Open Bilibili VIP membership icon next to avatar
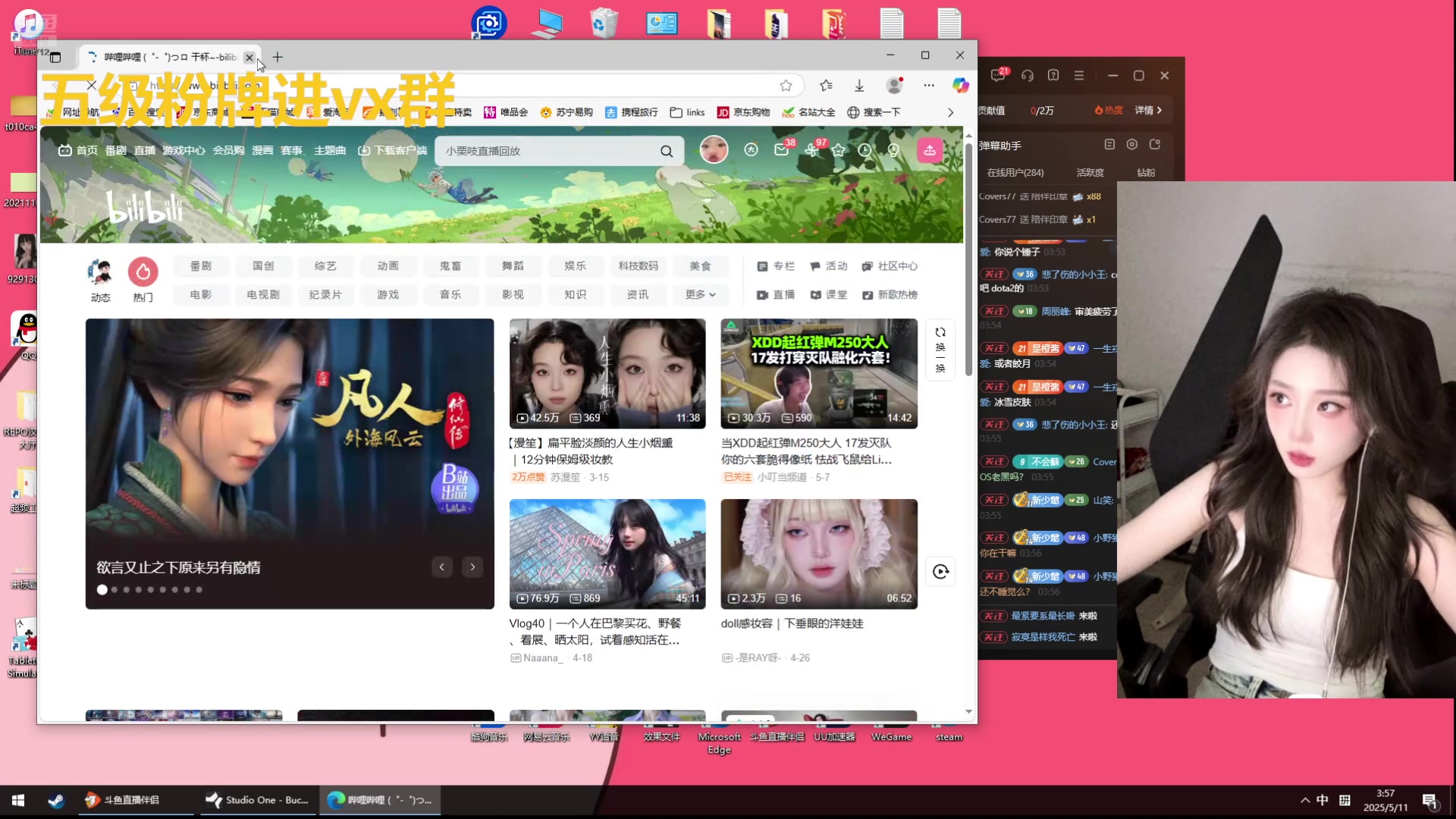Image resolution: width=1456 pixels, height=819 pixels. [x=751, y=150]
